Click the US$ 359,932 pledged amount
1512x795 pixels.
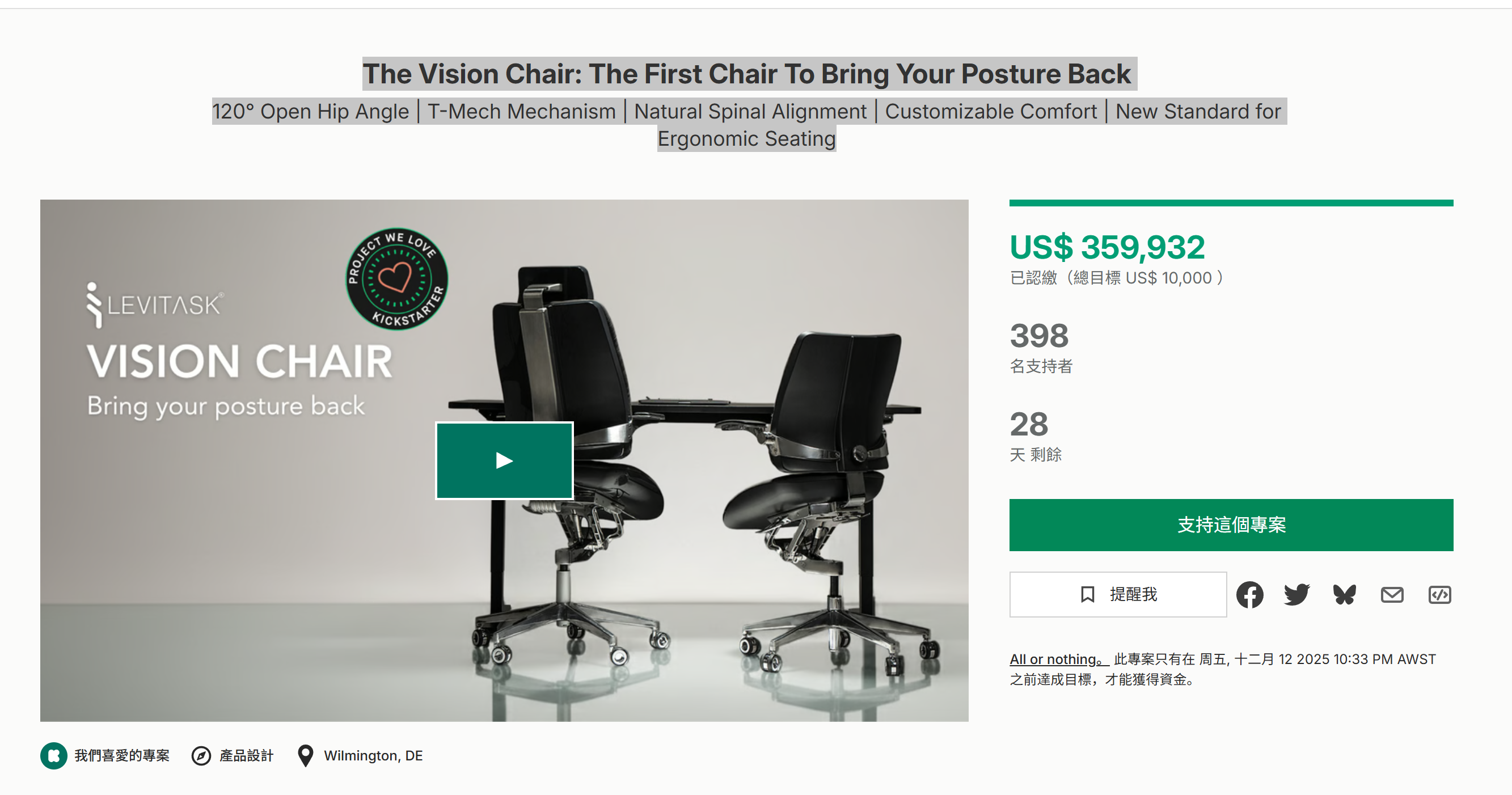point(1107,247)
